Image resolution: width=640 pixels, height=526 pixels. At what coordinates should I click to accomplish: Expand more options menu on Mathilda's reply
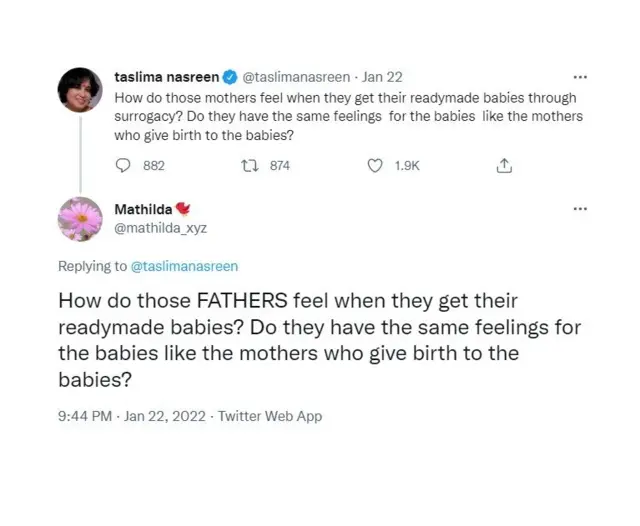click(x=580, y=209)
